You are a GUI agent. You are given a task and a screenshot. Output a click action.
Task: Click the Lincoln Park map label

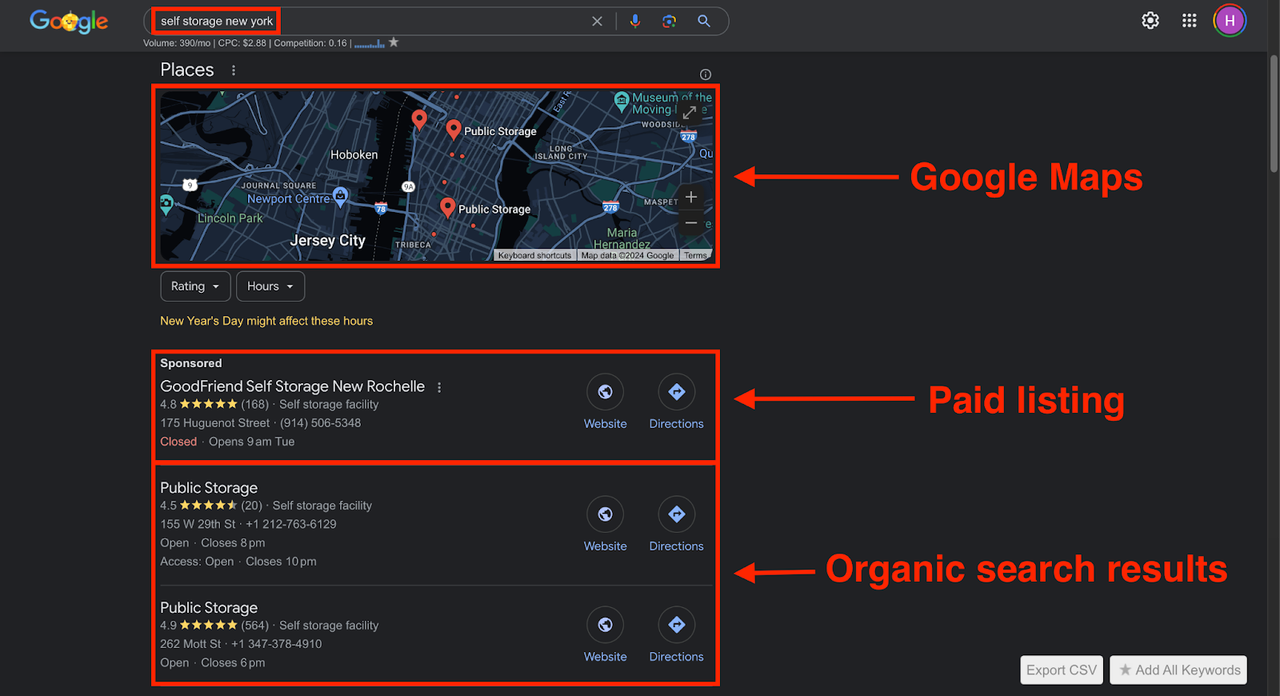(x=230, y=218)
